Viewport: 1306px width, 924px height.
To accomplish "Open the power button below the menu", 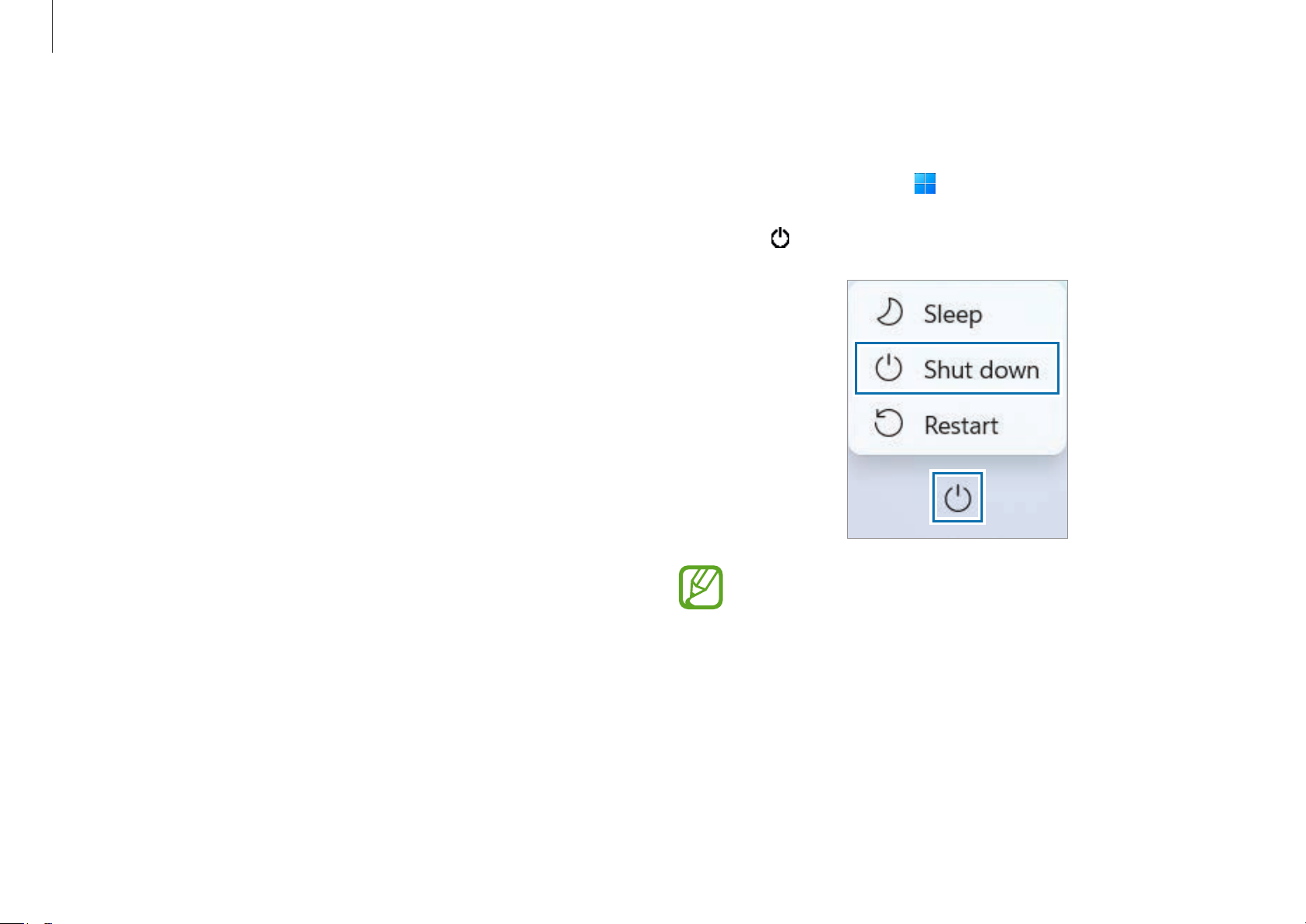I will click(x=958, y=498).
